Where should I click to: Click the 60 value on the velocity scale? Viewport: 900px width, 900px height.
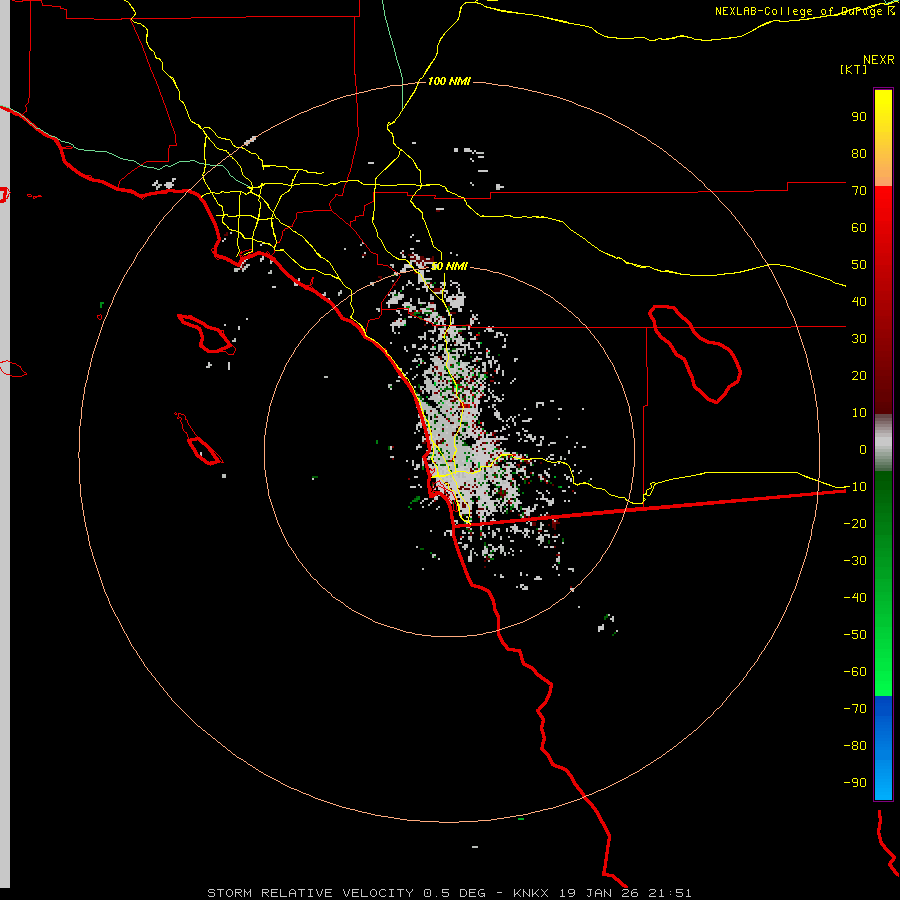pyautogui.click(x=859, y=228)
